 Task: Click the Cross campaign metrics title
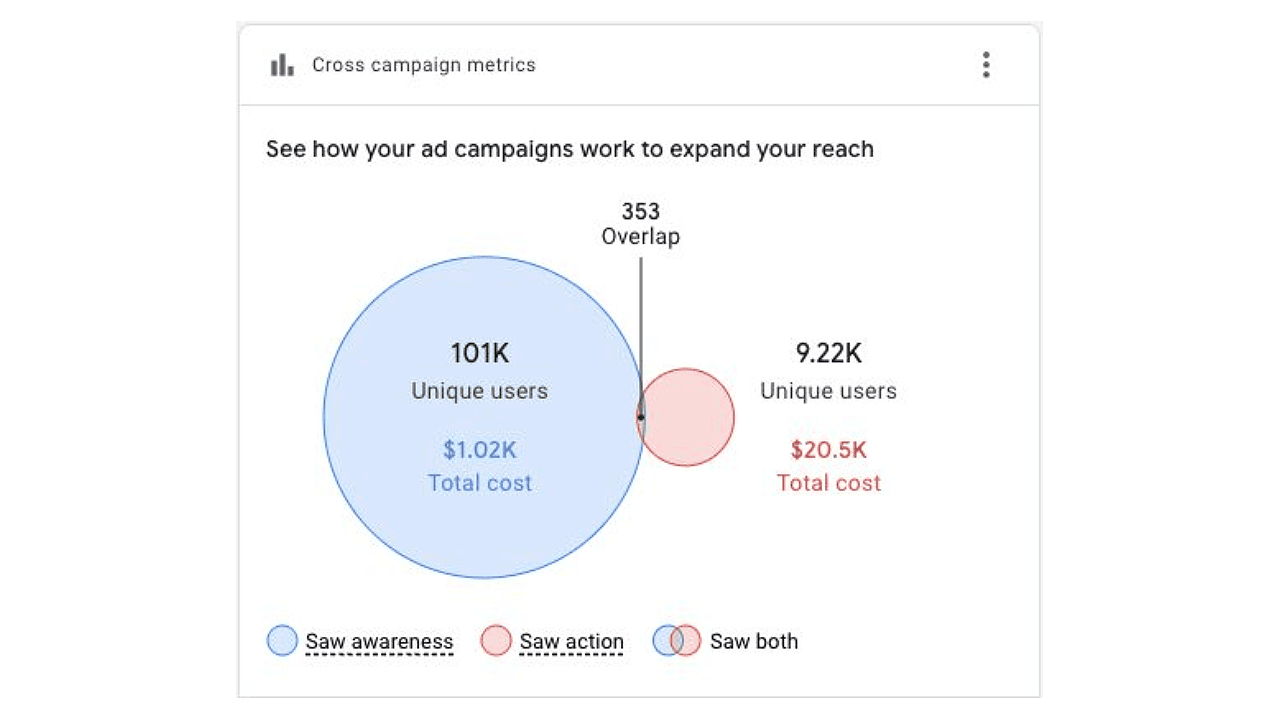click(x=424, y=65)
